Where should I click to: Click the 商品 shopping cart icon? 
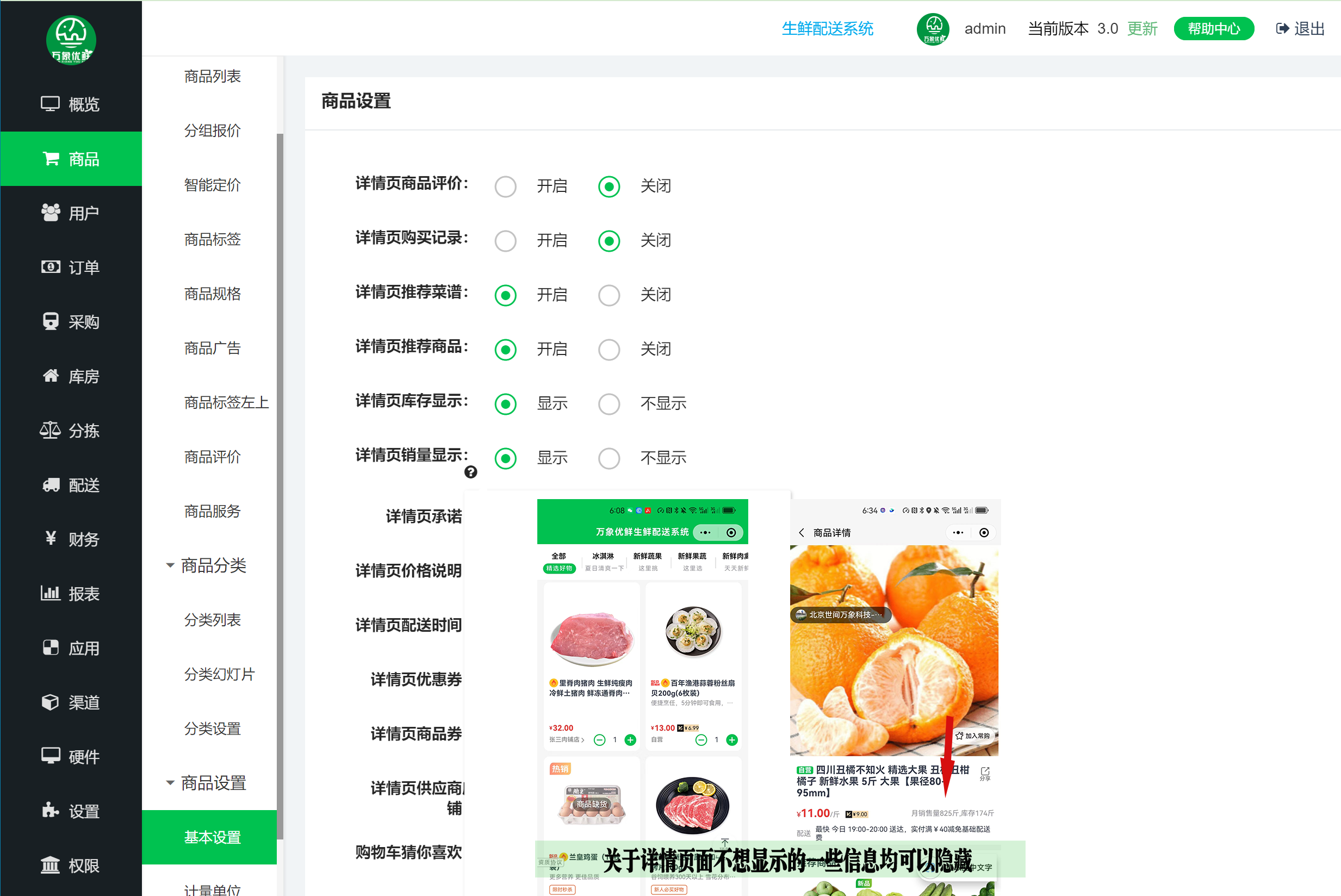[51, 158]
